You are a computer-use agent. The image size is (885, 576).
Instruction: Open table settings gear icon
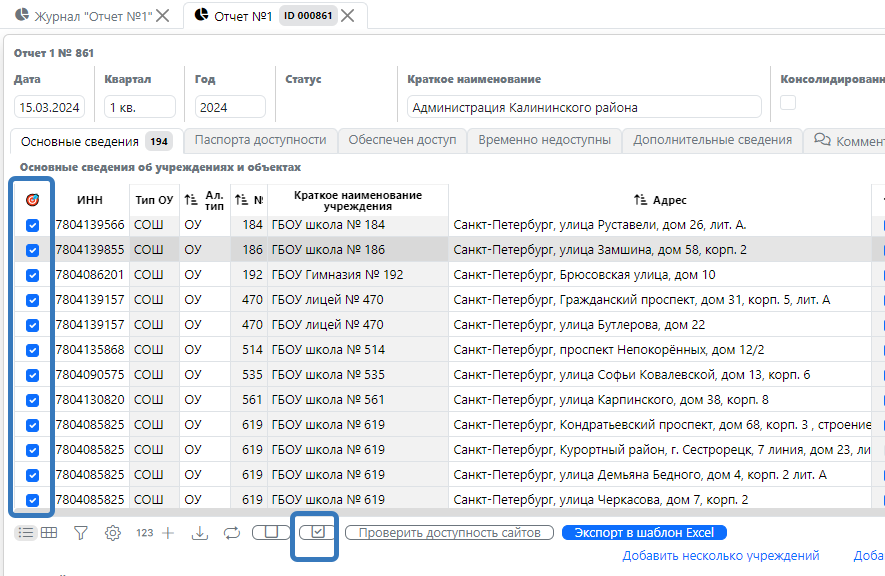click(x=113, y=533)
